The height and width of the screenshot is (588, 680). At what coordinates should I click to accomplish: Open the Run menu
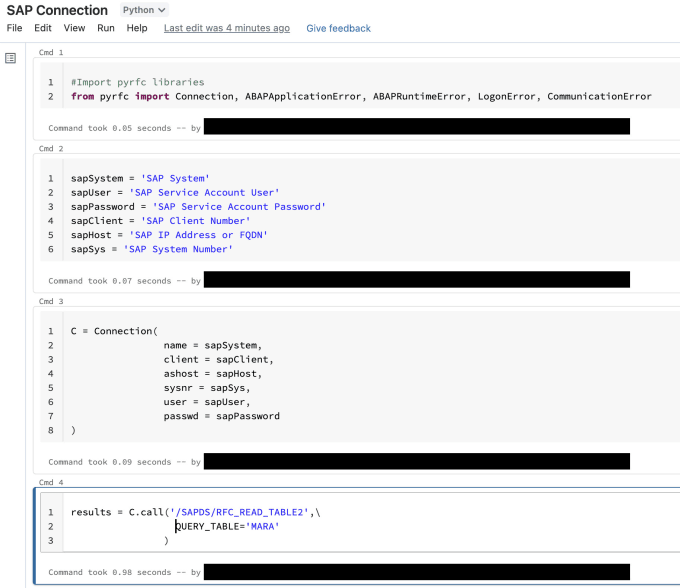point(106,28)
